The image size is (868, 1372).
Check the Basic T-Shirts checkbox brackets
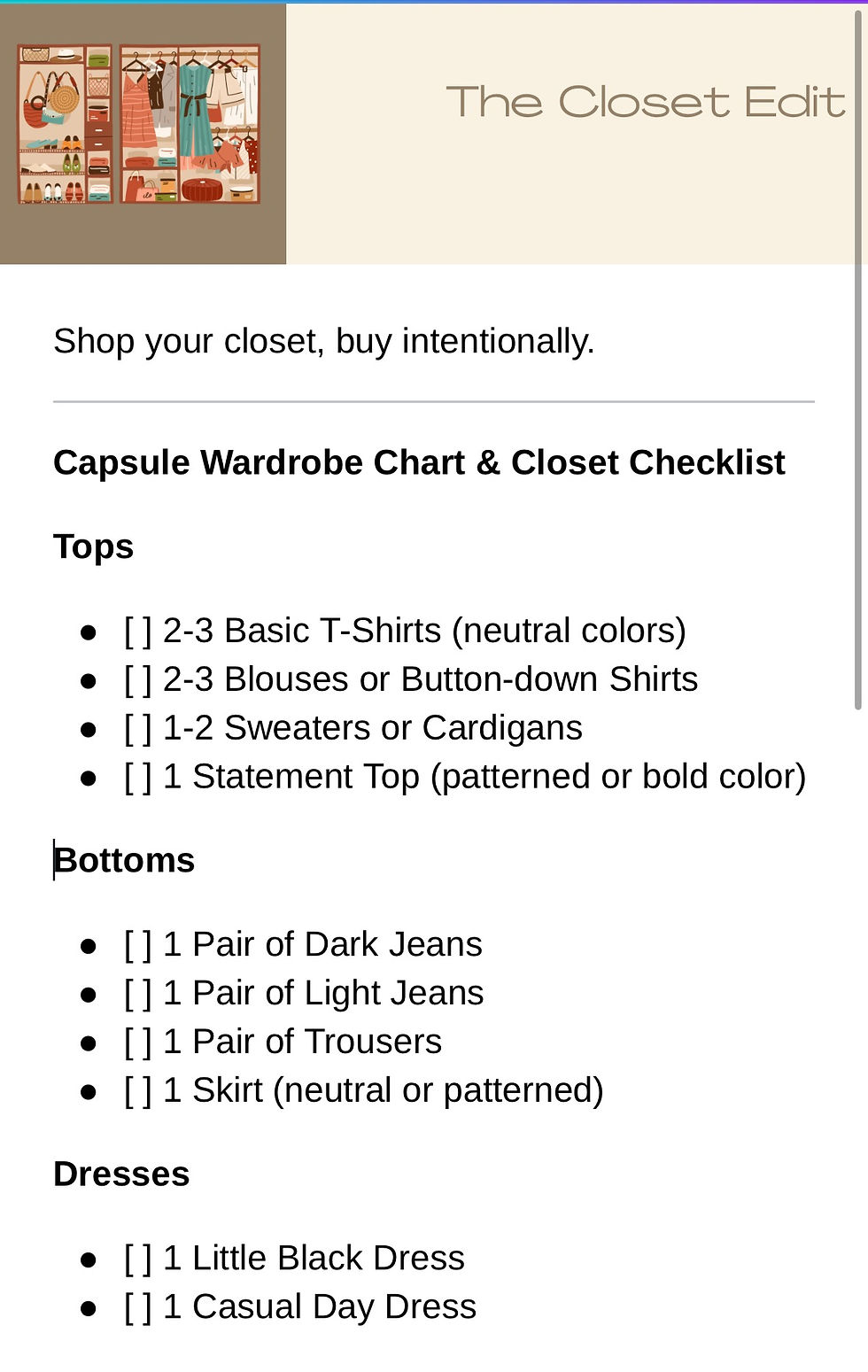click(x=138, y=632)
